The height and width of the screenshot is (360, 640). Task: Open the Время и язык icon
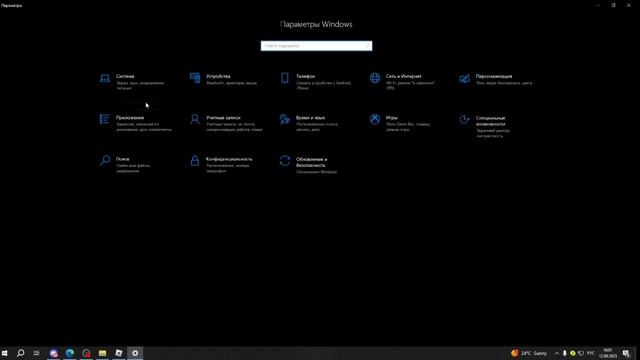coord(284,119)
